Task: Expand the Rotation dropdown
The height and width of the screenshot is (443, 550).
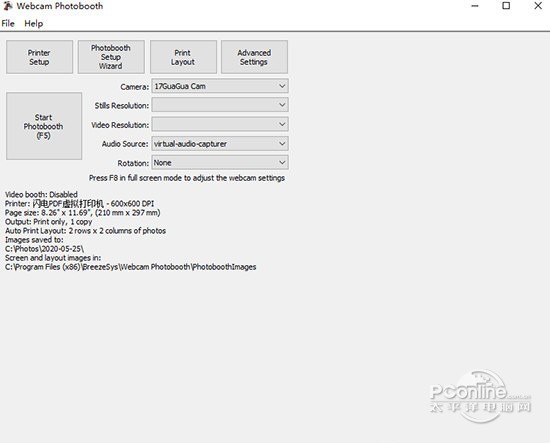Action: [x=220, y=162]
